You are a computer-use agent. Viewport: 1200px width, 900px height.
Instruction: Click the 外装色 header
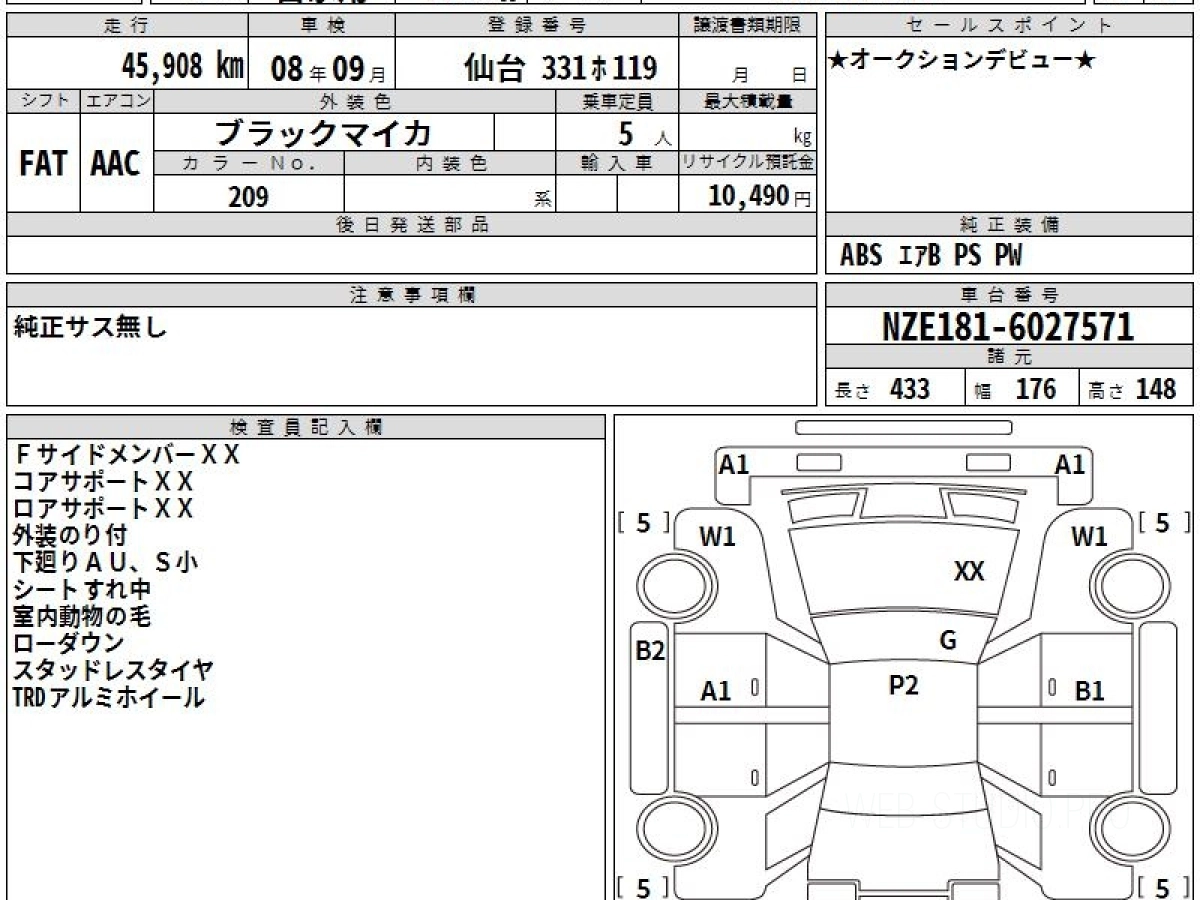355,101
